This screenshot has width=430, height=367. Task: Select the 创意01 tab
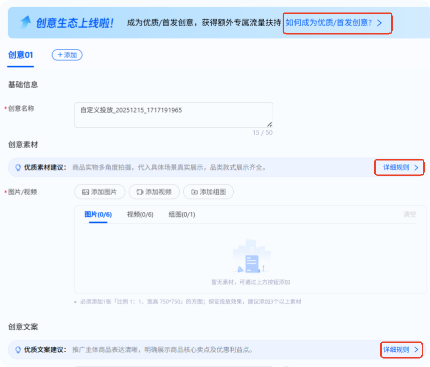tap(21, 55)
